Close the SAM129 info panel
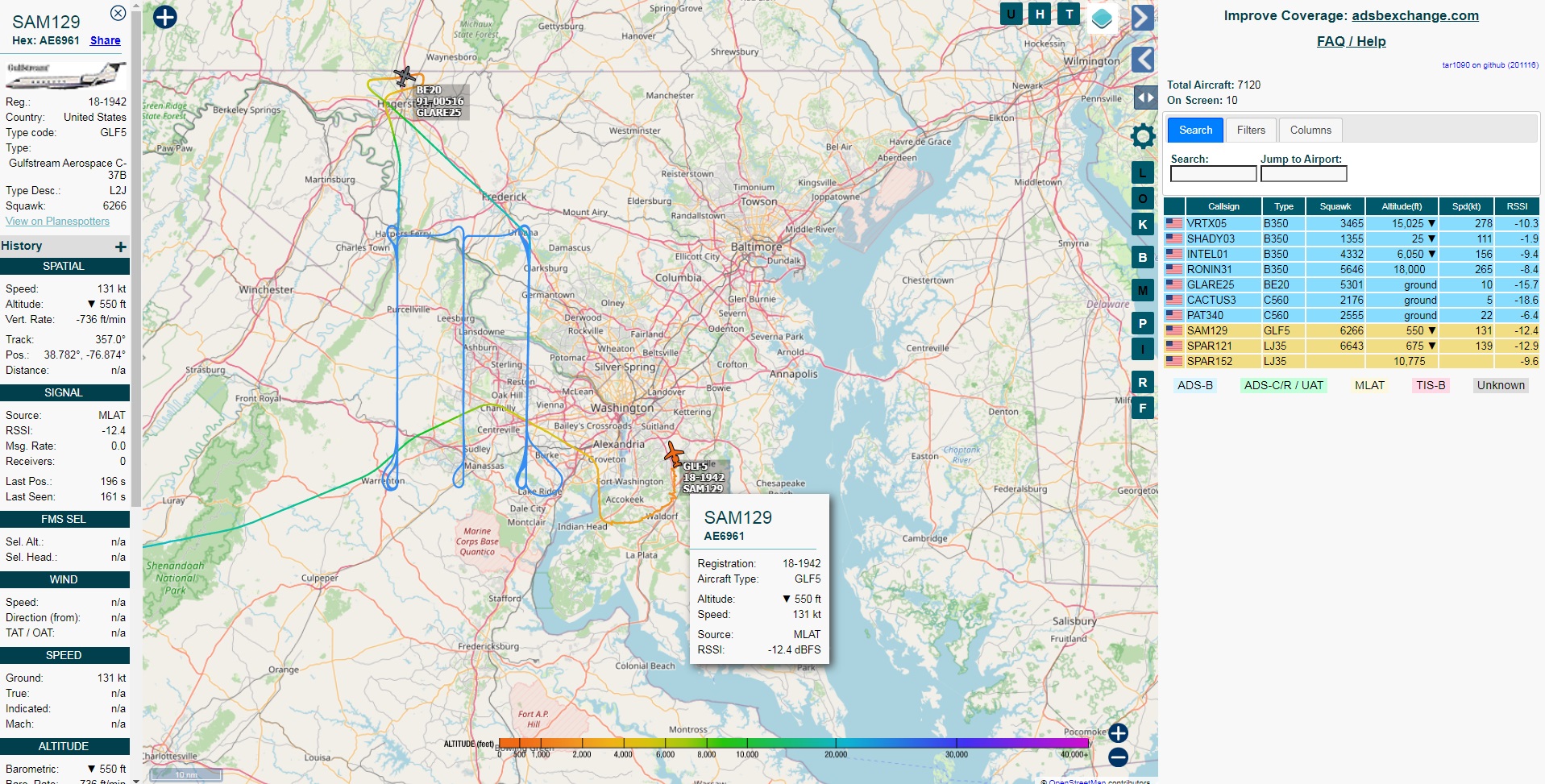 coord(118,13)
